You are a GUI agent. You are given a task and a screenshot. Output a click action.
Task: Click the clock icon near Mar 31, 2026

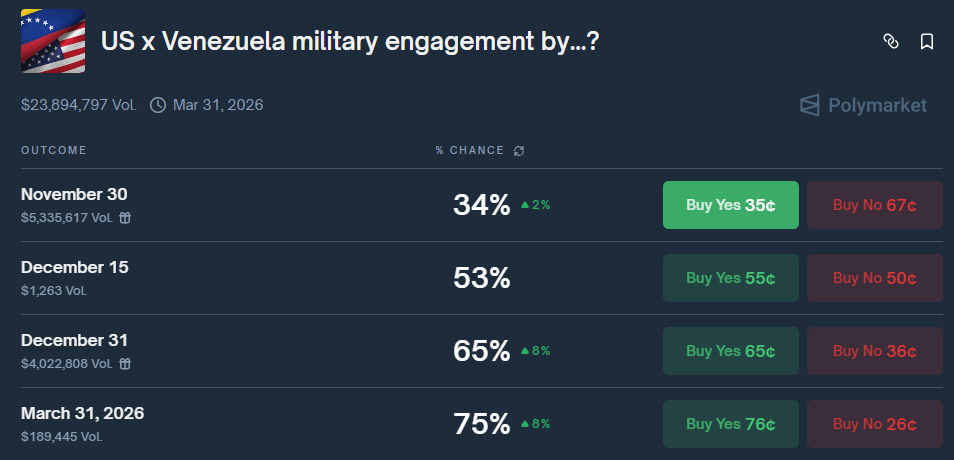[x=158, y=104]
